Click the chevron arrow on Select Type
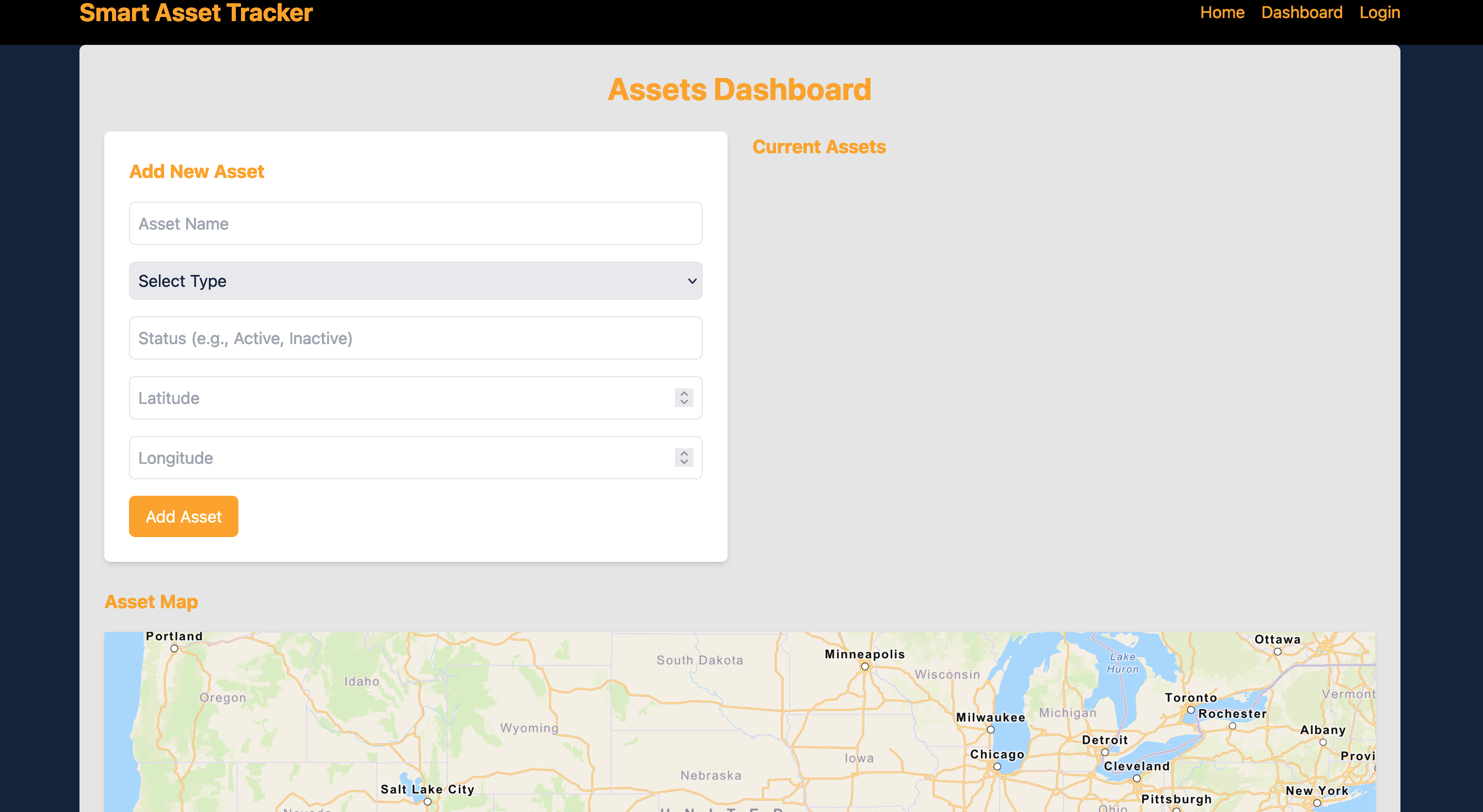Image resolution: width=1483 pixels, height=812 pixels. 691,281
